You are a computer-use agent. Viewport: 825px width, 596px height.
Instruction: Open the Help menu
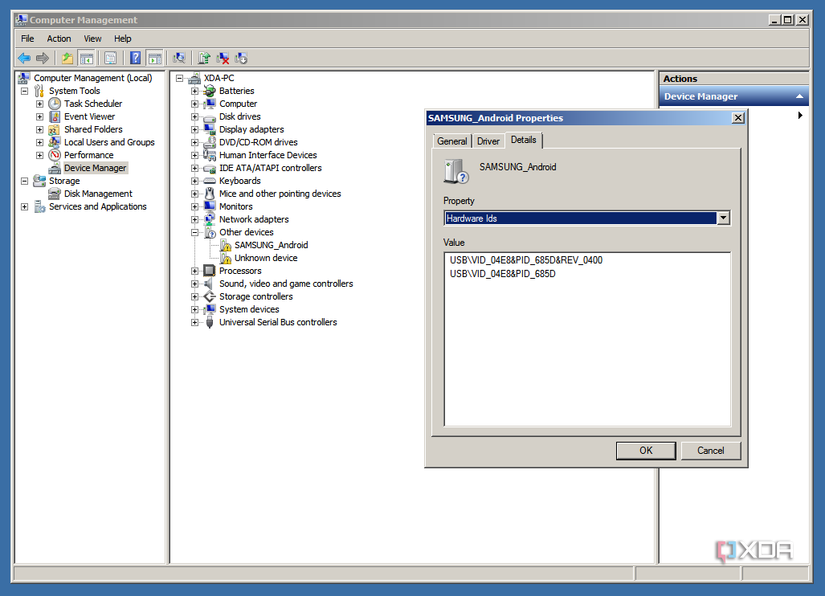click(123, 38)
